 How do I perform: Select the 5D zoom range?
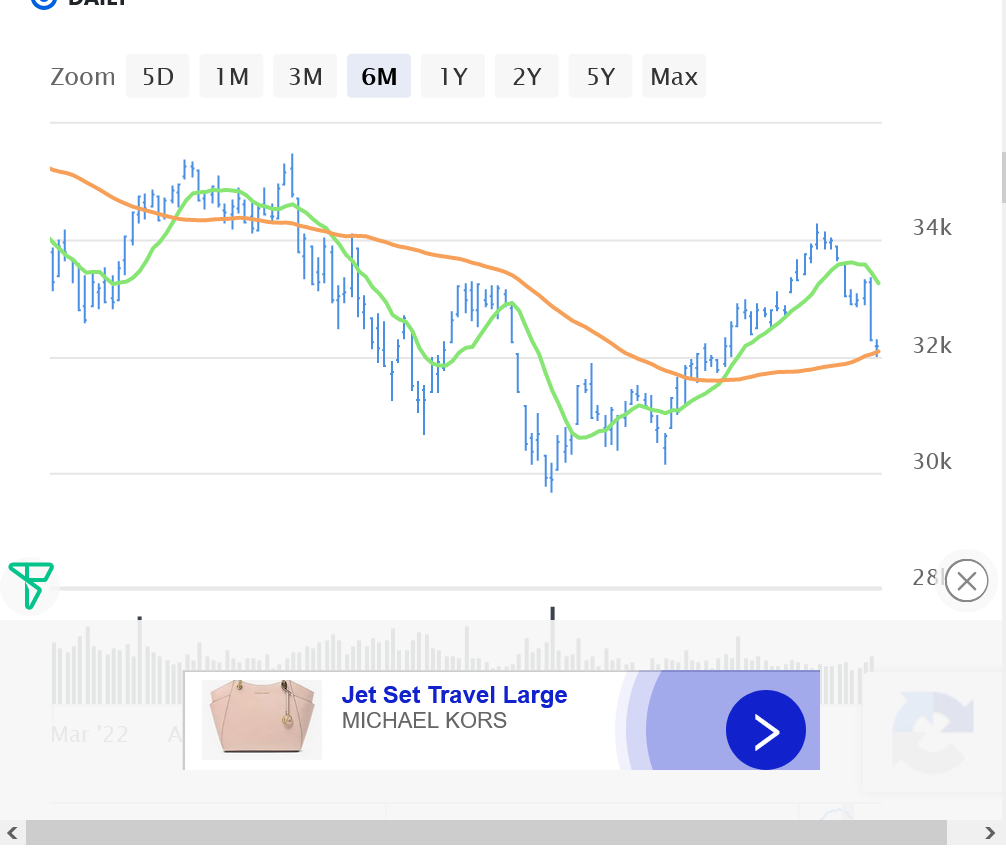158,76
